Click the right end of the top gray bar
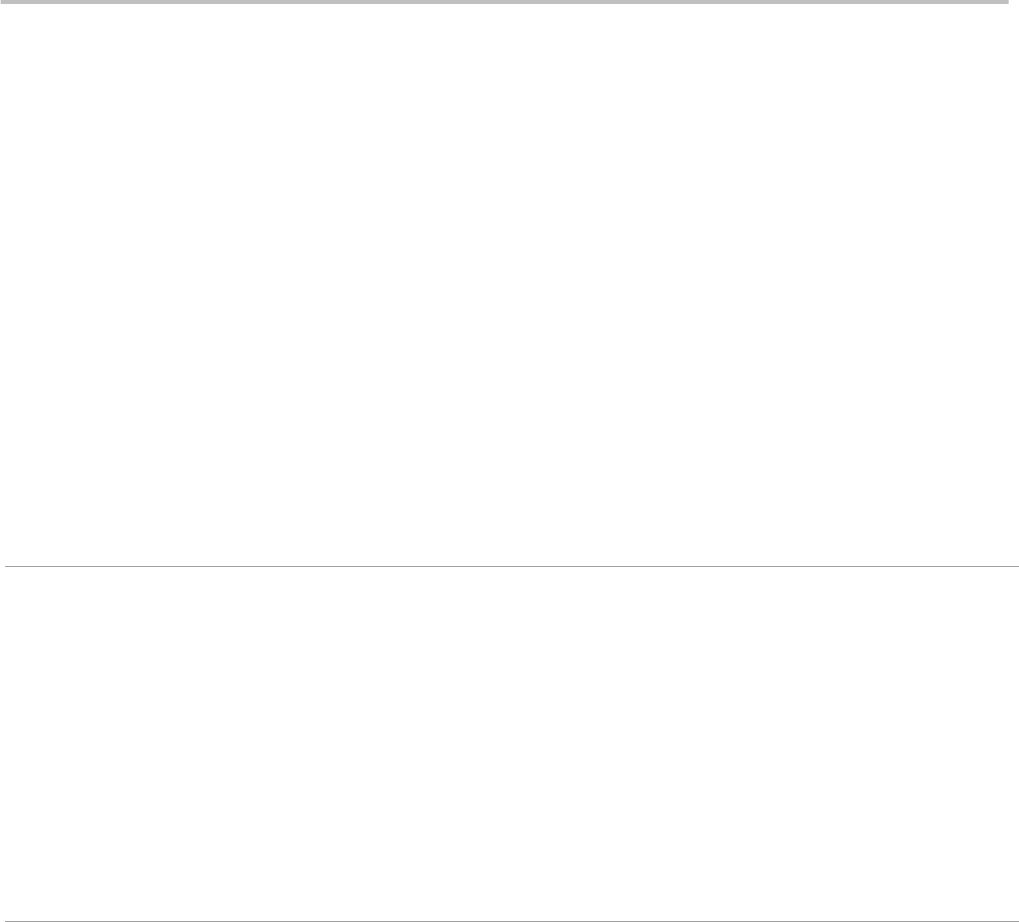 point(1003,2)
